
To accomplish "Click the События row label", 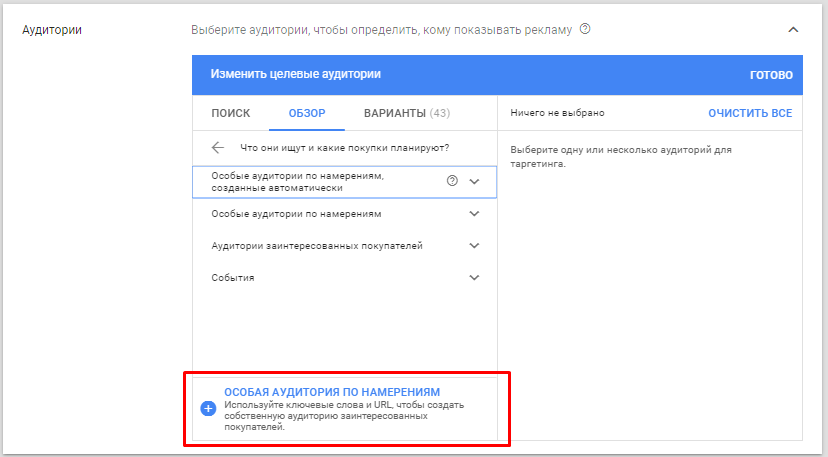I will tap(233, 277).
